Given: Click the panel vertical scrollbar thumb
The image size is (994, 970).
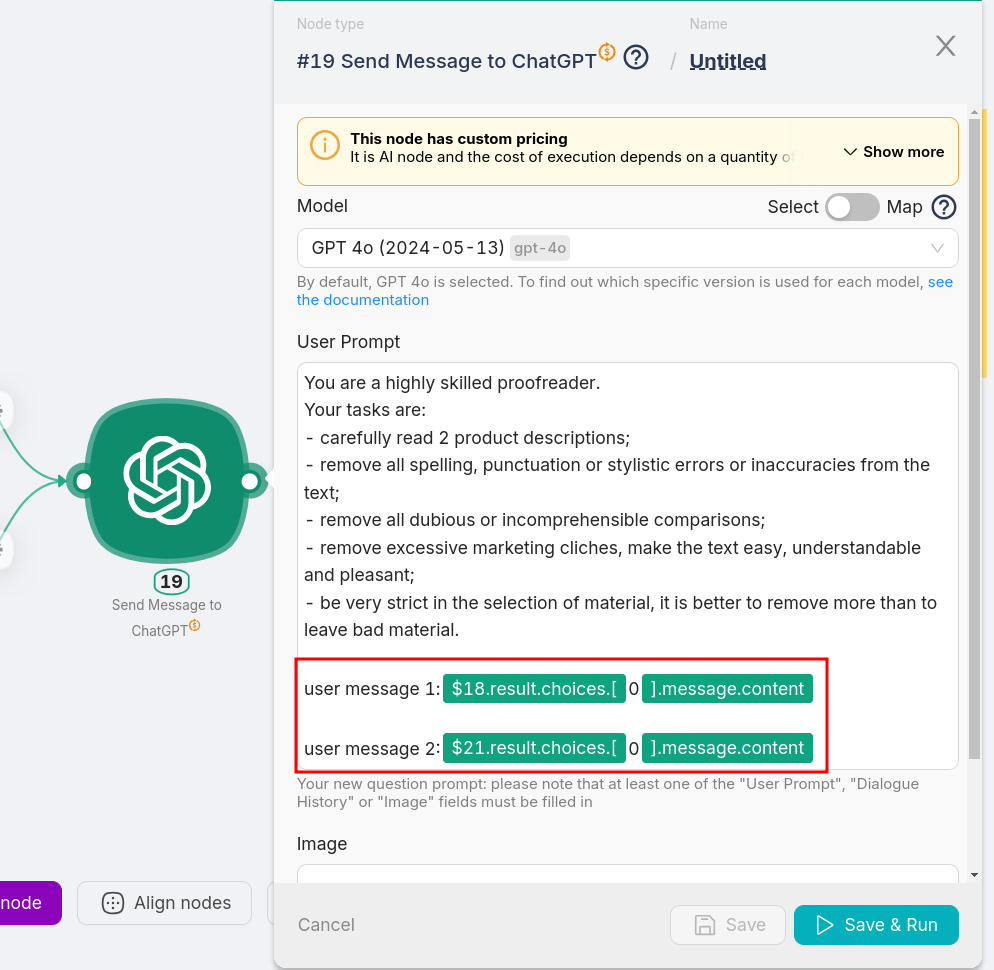Looking at the screenshot, I should click(x=974, y=437).
